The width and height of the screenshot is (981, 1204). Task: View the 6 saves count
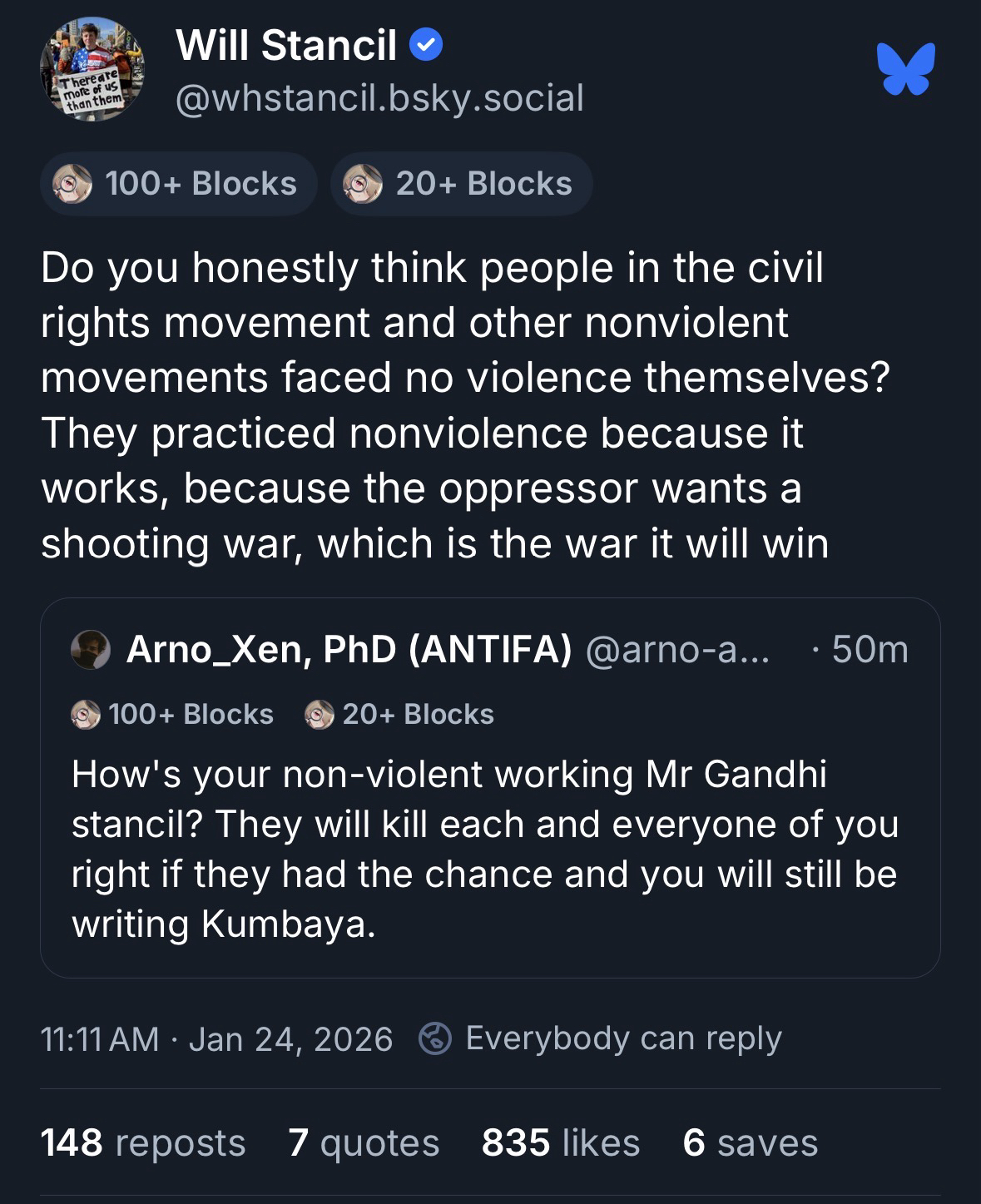[750, 1142]
